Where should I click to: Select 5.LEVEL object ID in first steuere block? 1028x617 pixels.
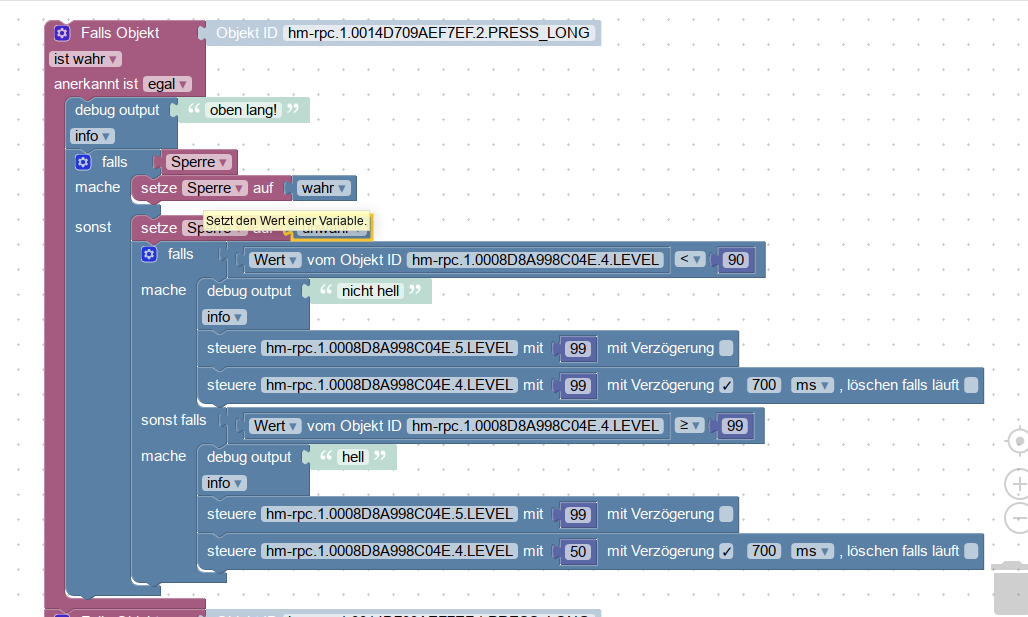[x=389, y=348]
